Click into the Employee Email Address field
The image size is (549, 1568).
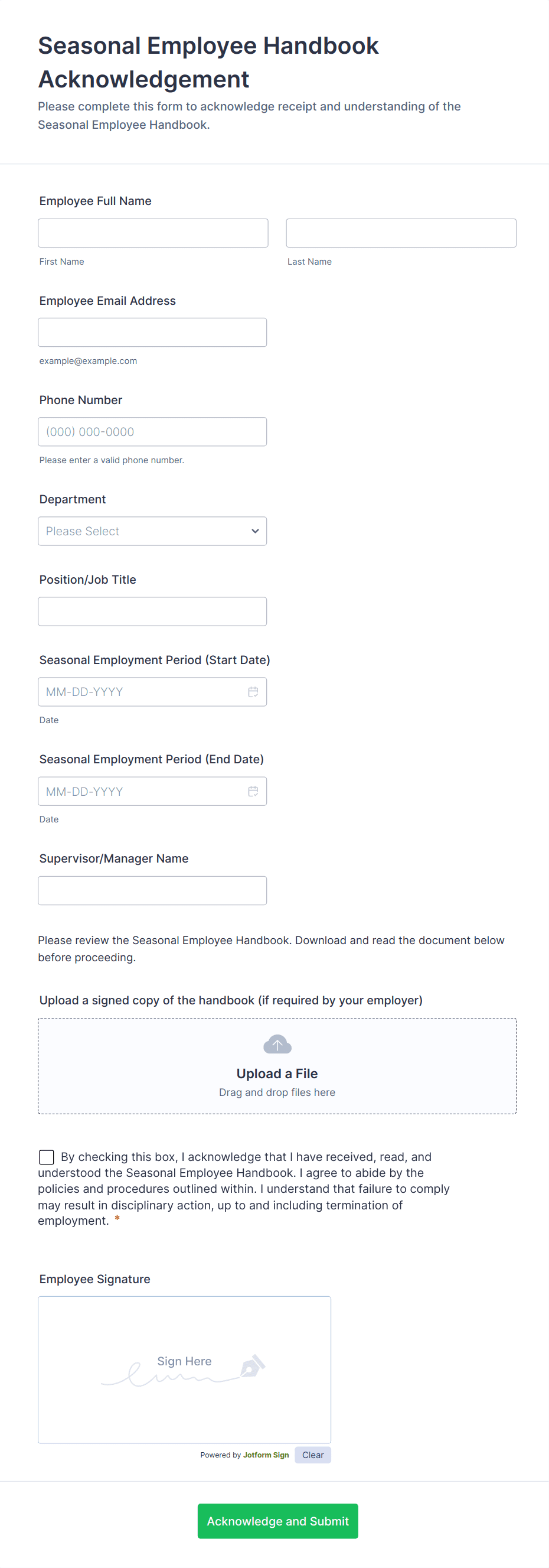click(152, 333)
